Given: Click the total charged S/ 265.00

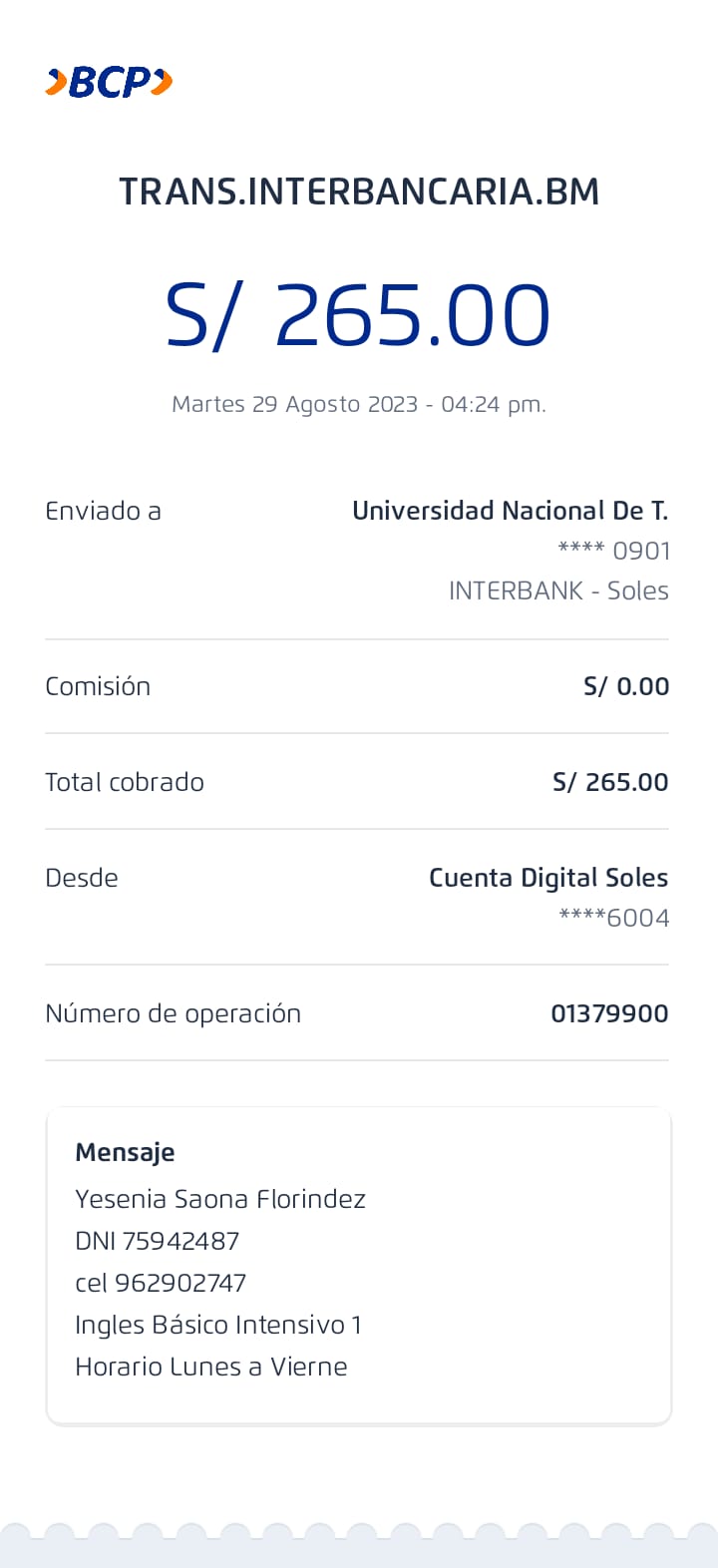Looking at the screenshot, I should pyautogui.click(x=610, y=782).
